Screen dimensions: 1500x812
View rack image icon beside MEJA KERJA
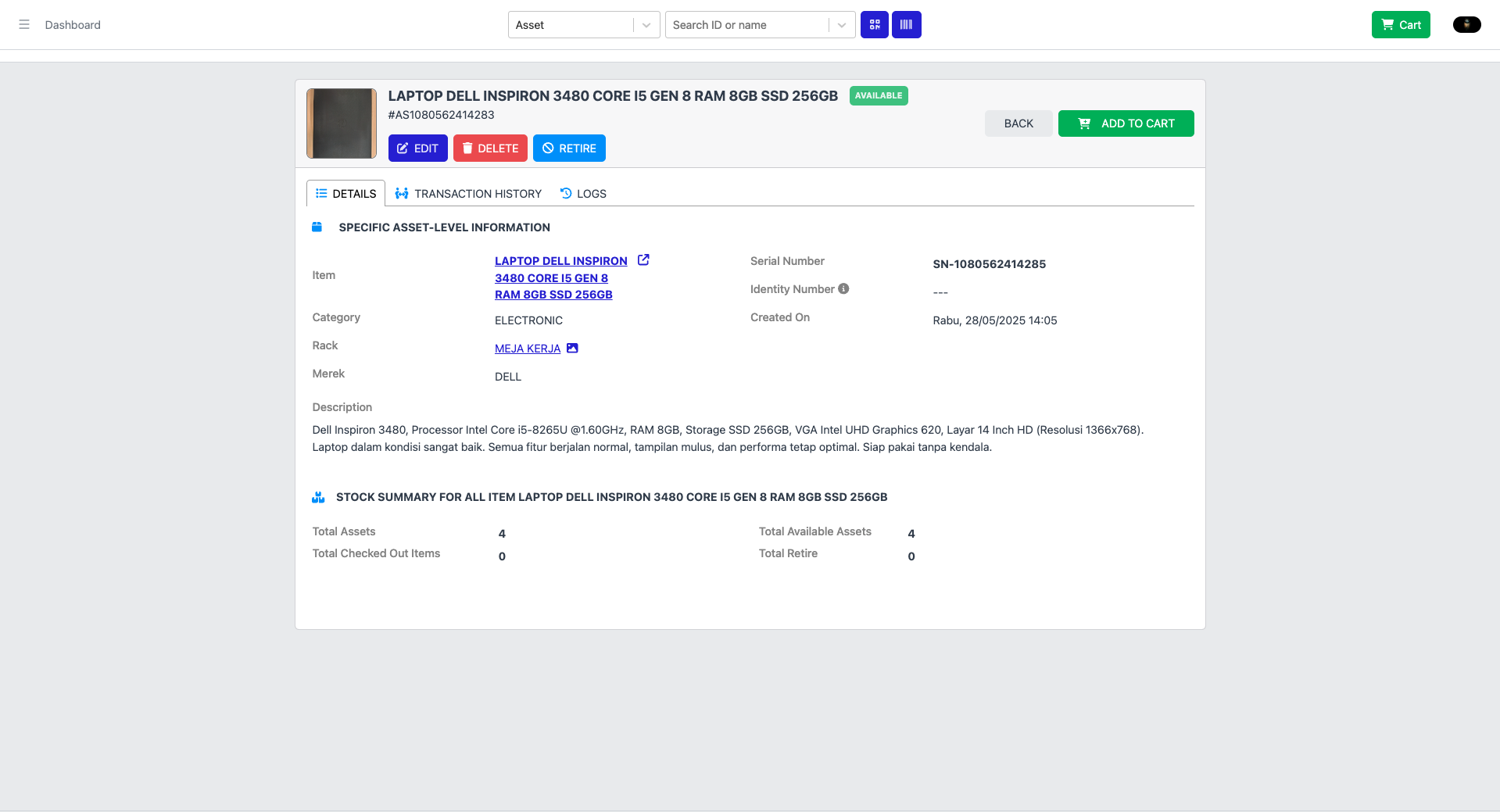[572, 349]
